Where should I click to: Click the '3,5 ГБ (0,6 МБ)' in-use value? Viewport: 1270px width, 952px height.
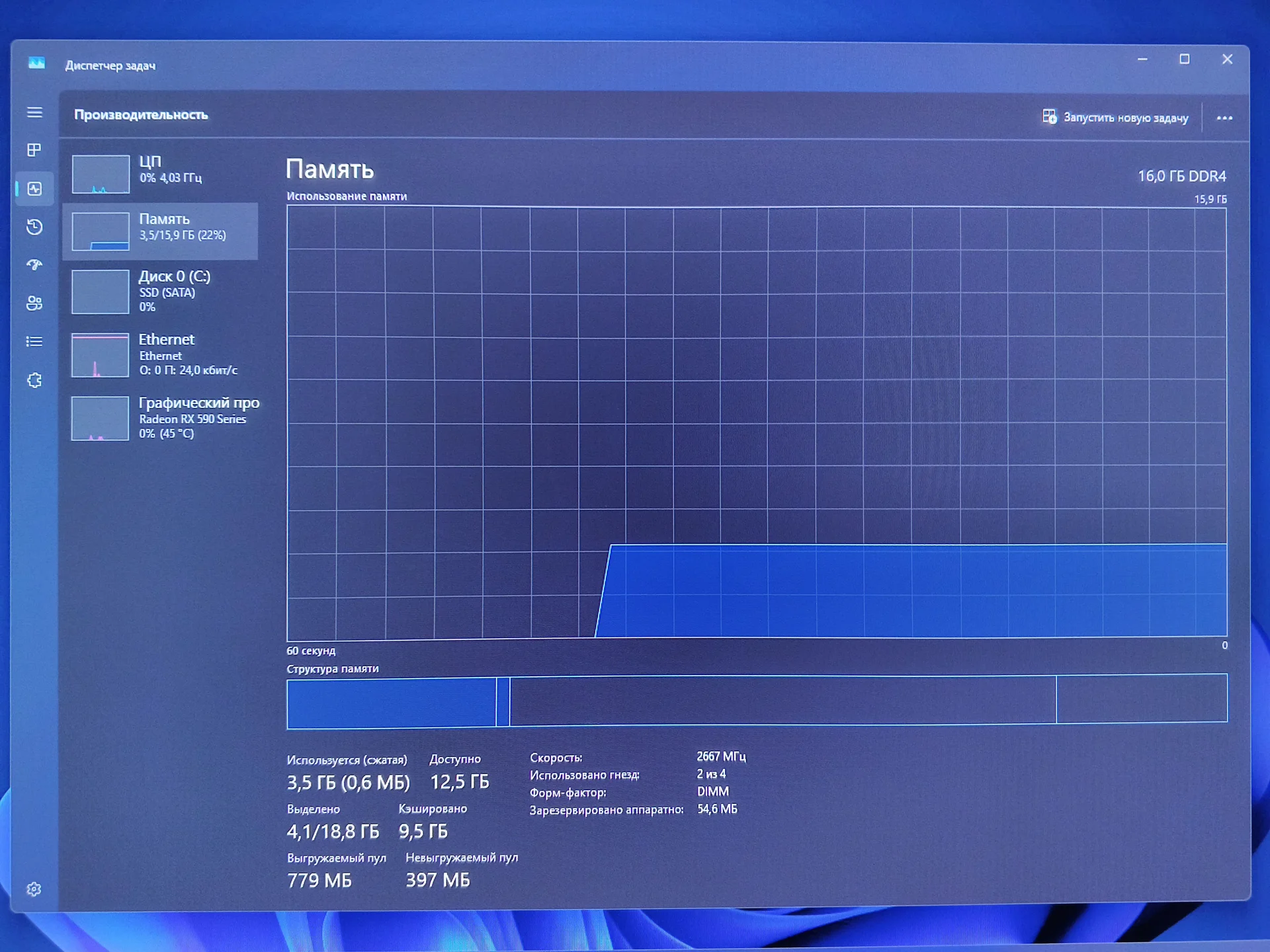(349, 783)
